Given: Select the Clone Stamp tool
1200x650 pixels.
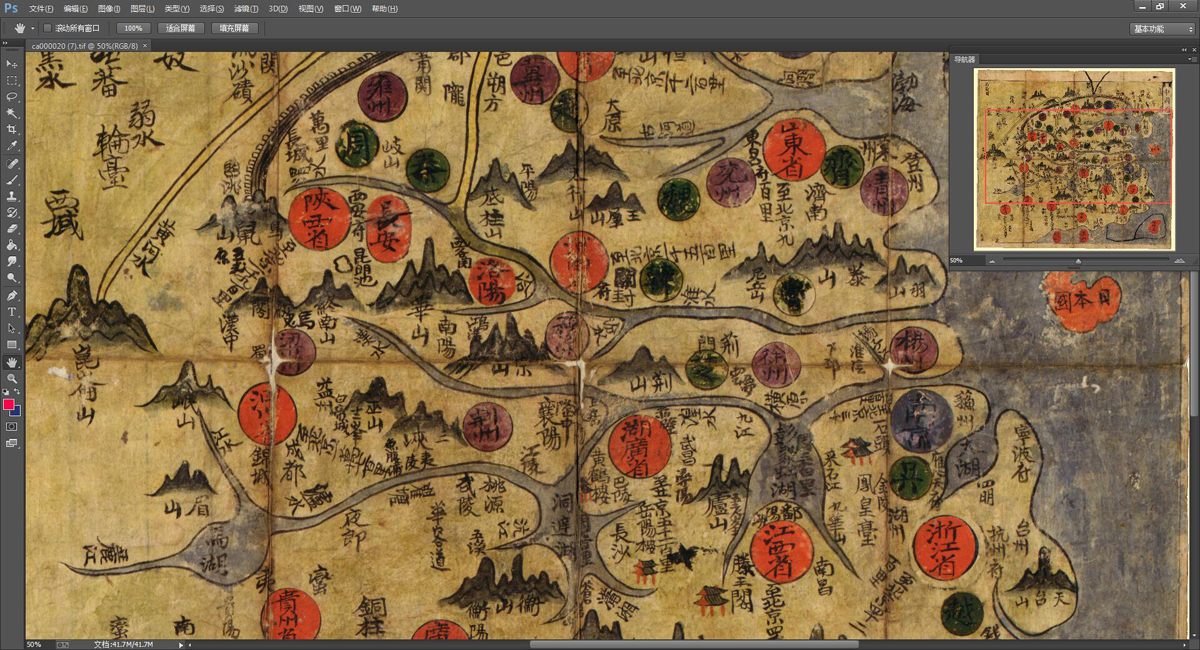Looking at the screenshot, I should click(x=12, y=196).
